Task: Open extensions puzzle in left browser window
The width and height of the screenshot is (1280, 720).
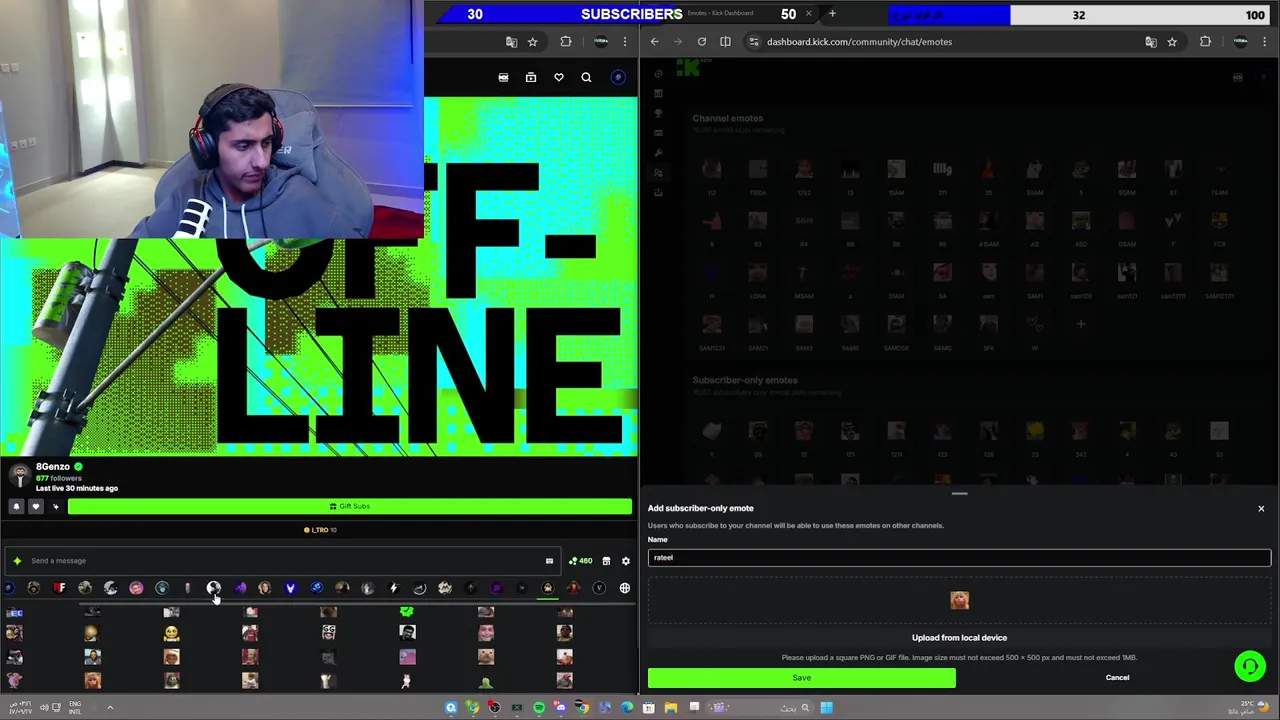Action: pyautogui.click(x=566, y=42)
